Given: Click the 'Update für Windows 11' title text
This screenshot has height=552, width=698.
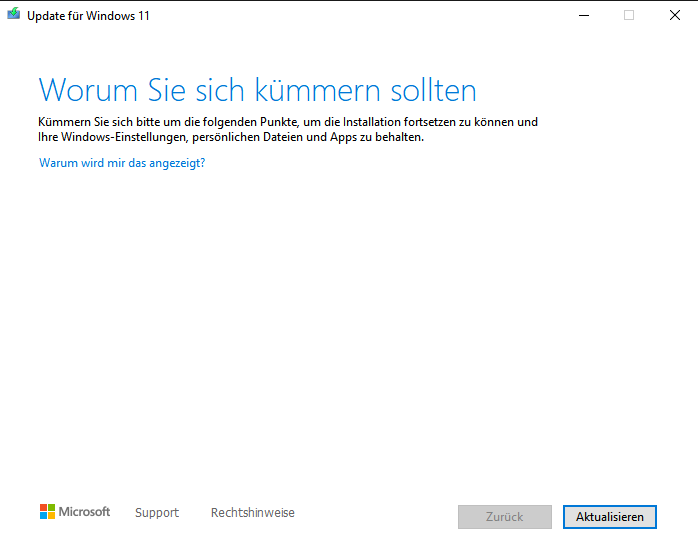Looking at the screenshot, I should point(88,16).
